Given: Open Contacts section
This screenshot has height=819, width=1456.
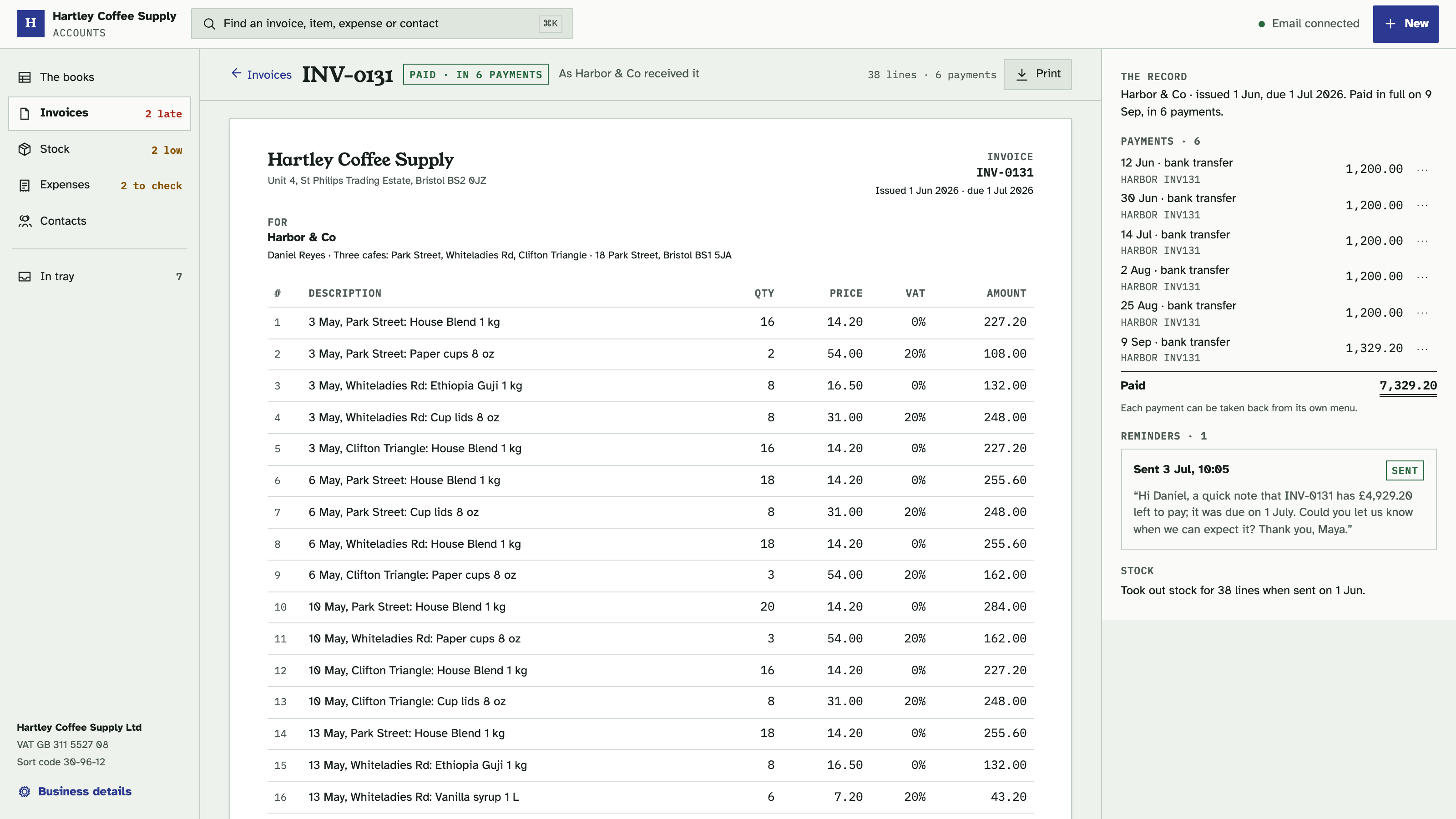Looking at the screenshot, I should pyautogui.click(x=100, y=221).
